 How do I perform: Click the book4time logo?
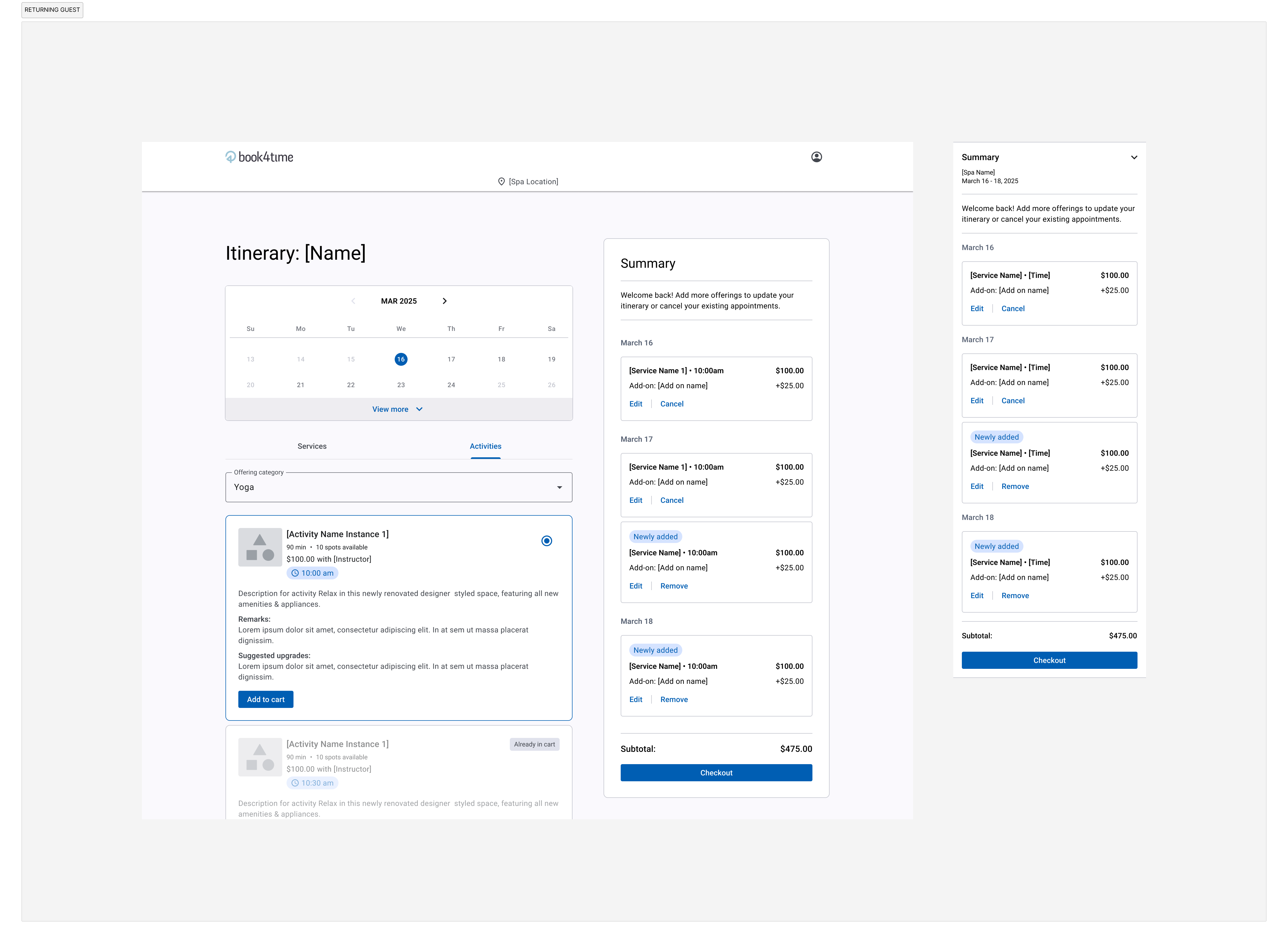(x=259, y=157)
